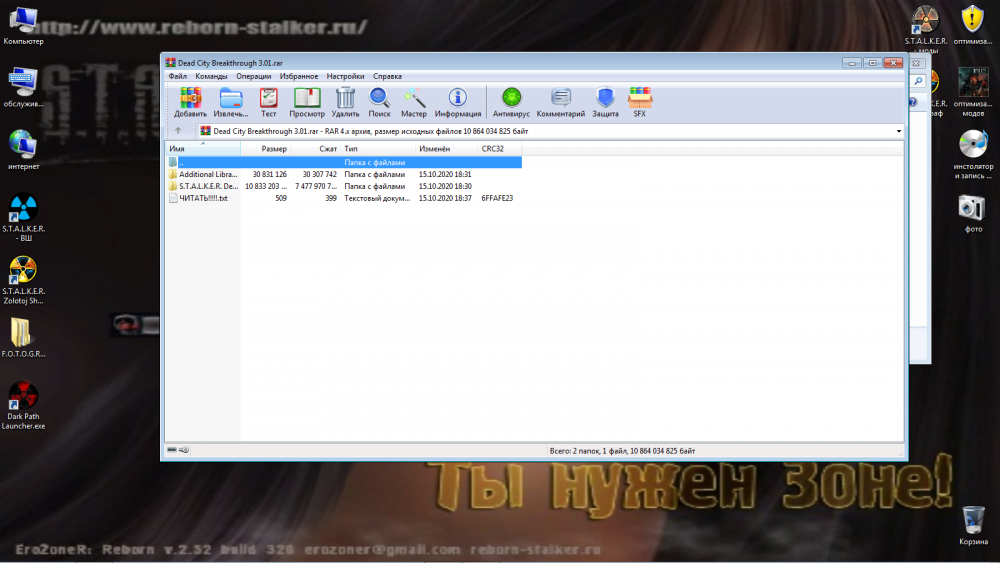Viewport: 1000px width, 563px height.
Task: Go up one folder level arrow
Action: 178,131
